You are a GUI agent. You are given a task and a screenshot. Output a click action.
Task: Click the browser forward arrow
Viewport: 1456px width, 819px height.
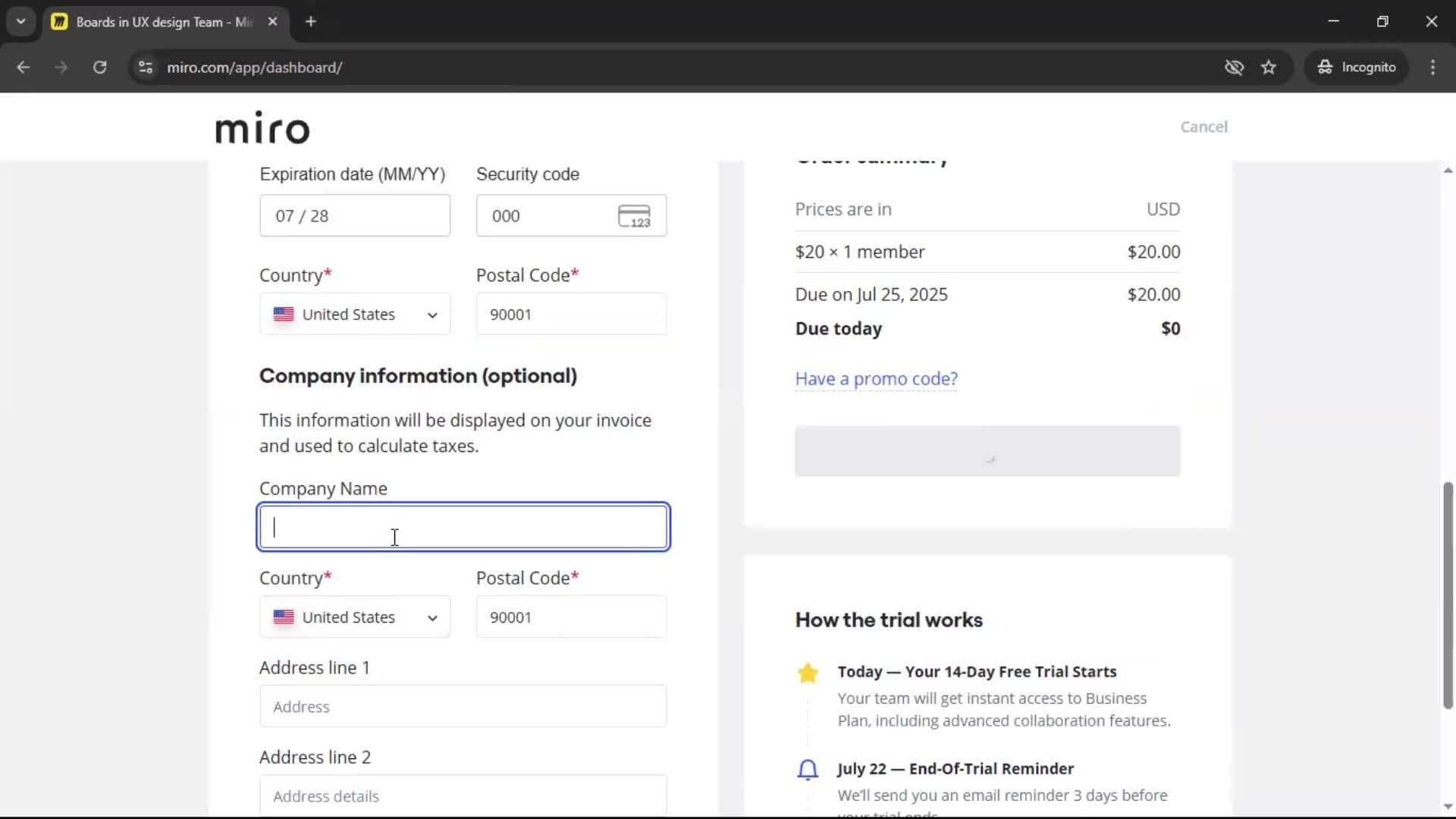coord(61,67)
